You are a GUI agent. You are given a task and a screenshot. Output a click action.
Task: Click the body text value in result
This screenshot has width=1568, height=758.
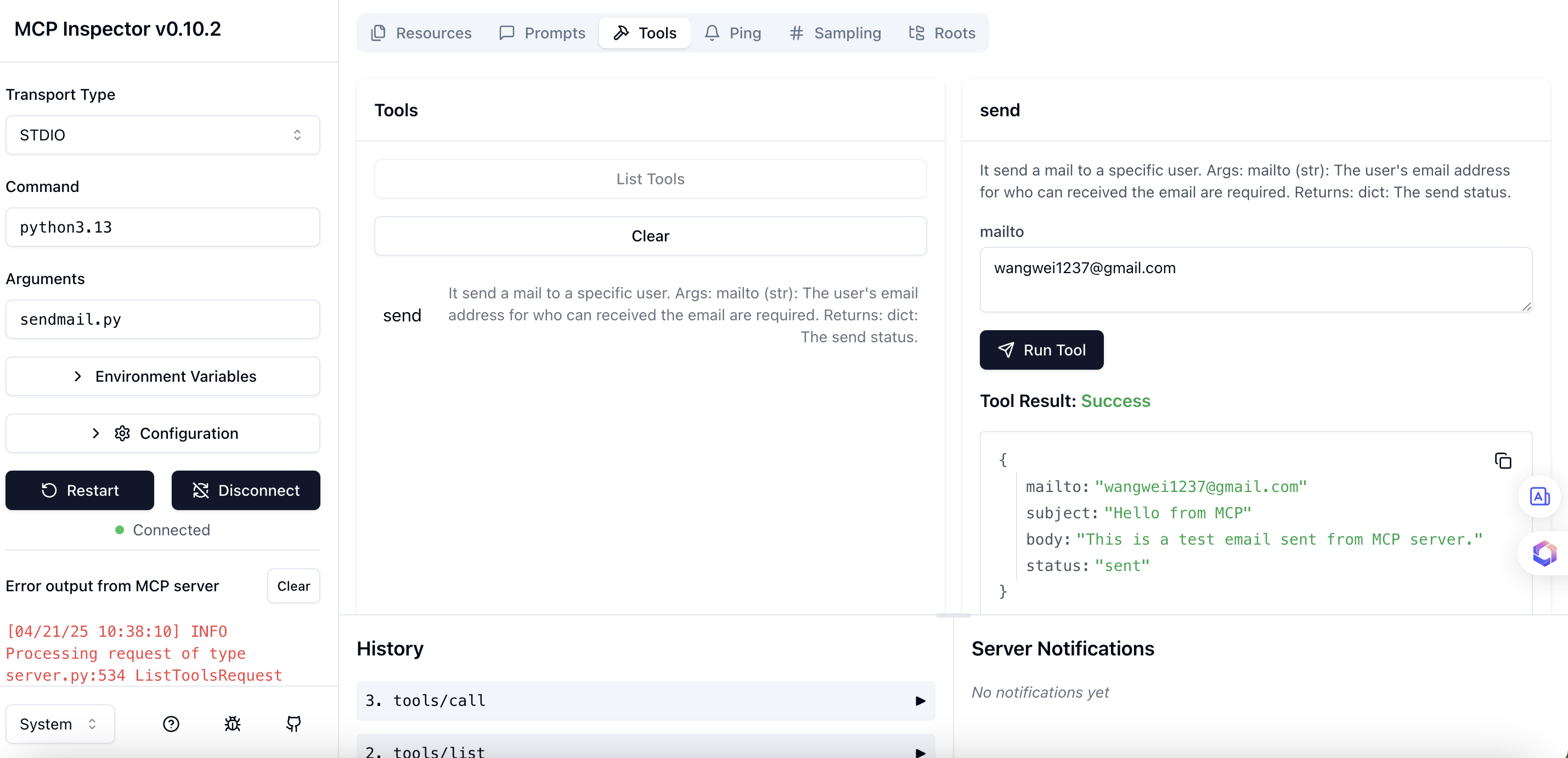tap(1279, 540)
